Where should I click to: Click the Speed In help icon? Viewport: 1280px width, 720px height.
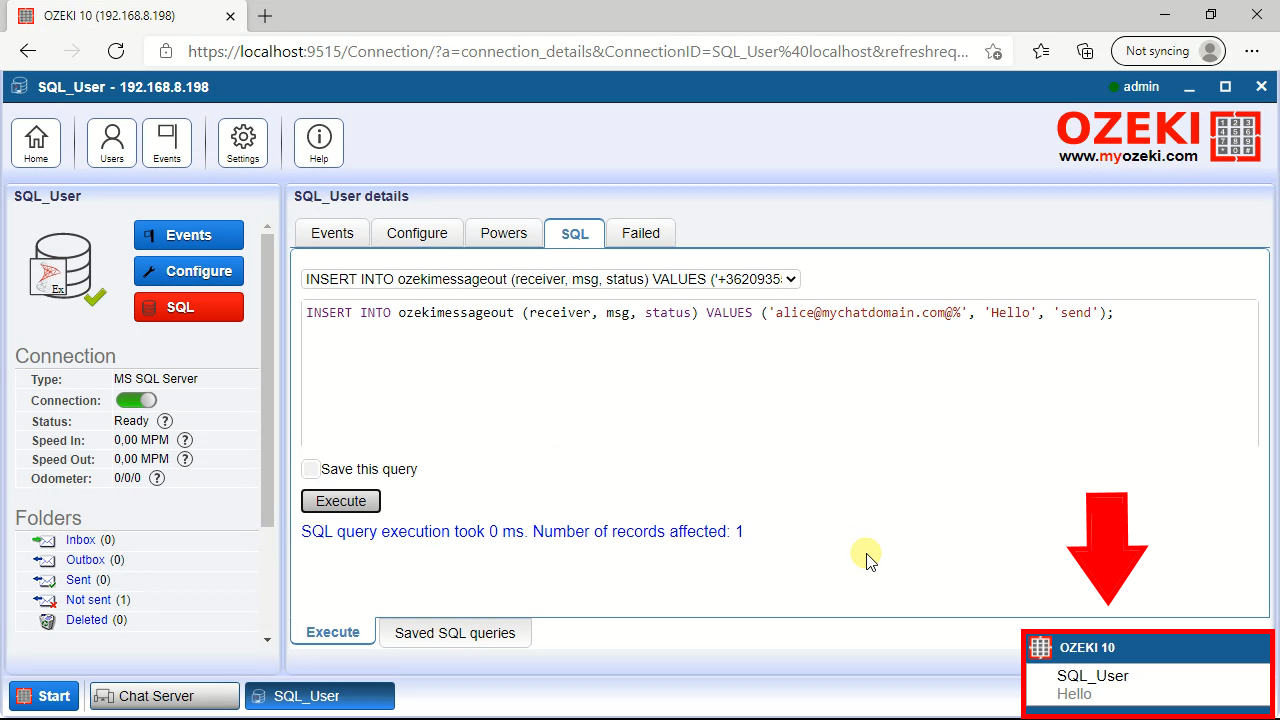point(185,440)
